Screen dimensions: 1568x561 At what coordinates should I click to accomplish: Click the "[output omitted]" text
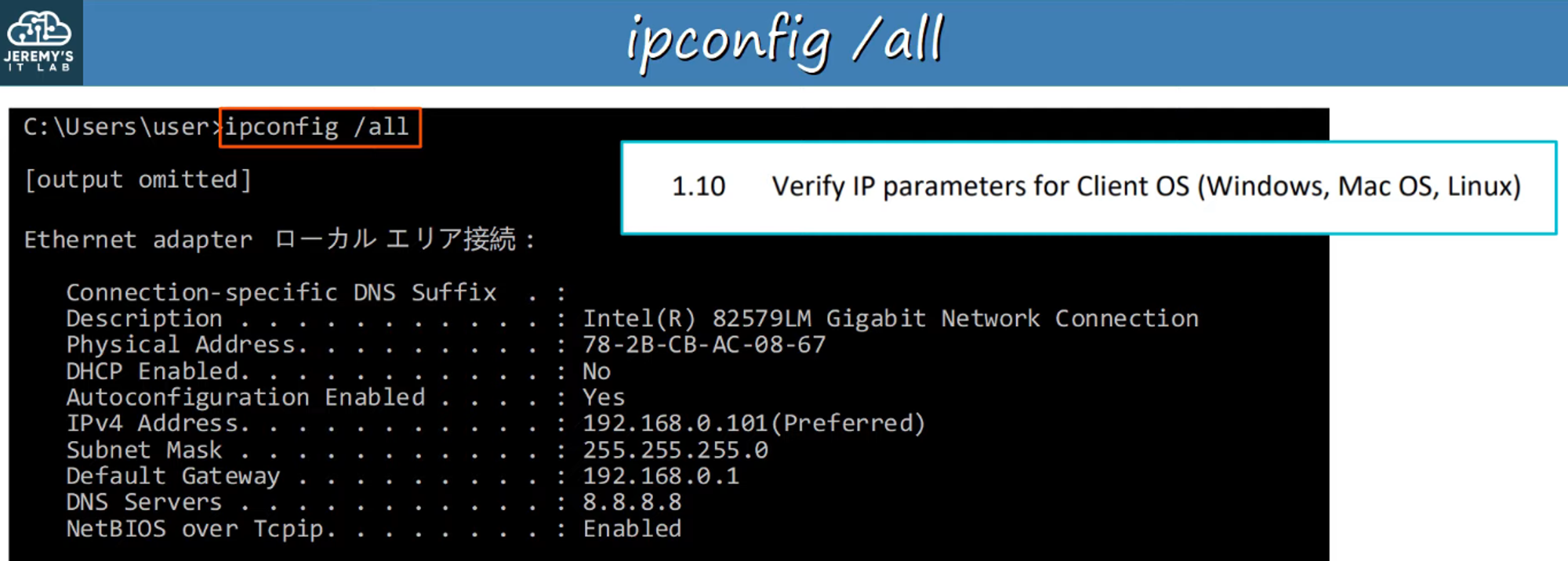coord(138,180)
